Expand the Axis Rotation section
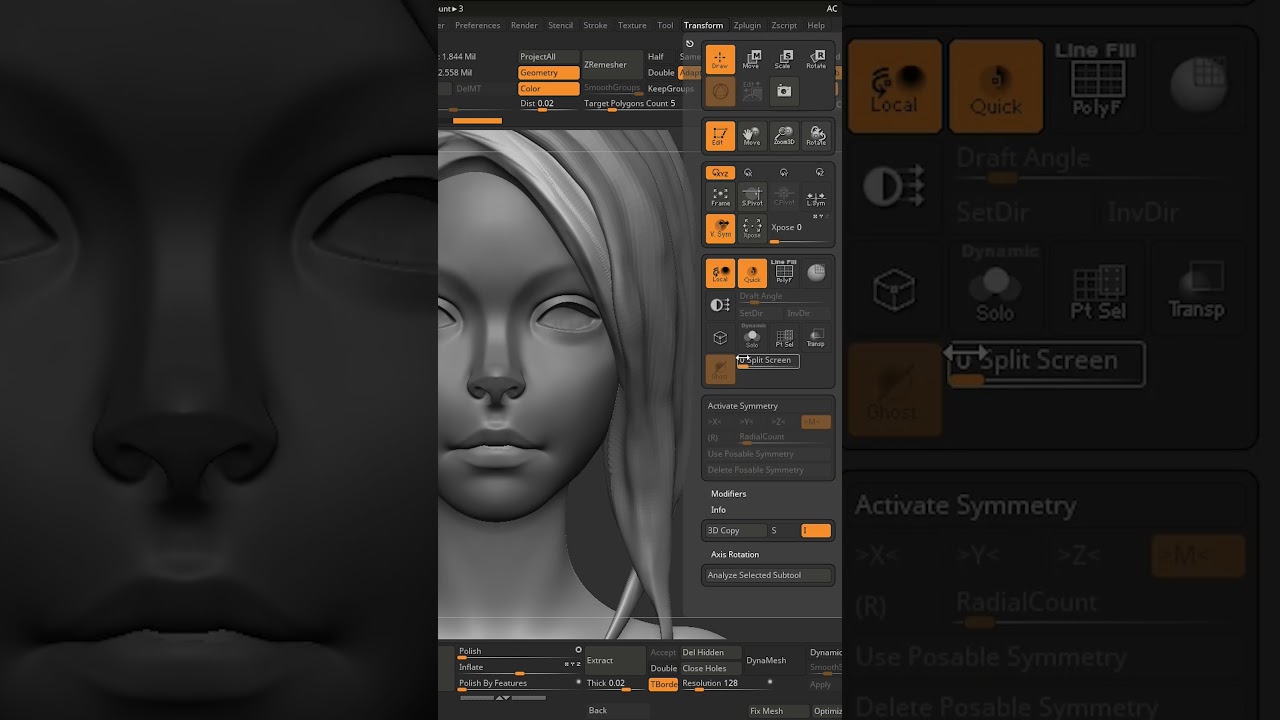 (x=734, y=554)
